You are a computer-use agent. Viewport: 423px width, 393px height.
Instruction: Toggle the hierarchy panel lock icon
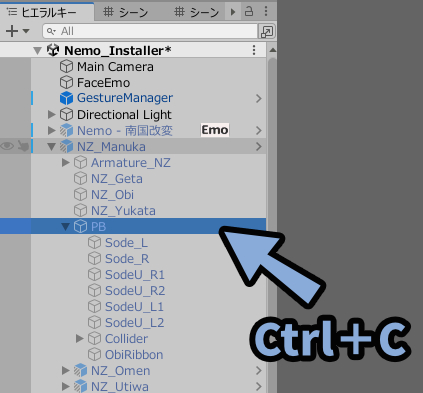point(249,12)
